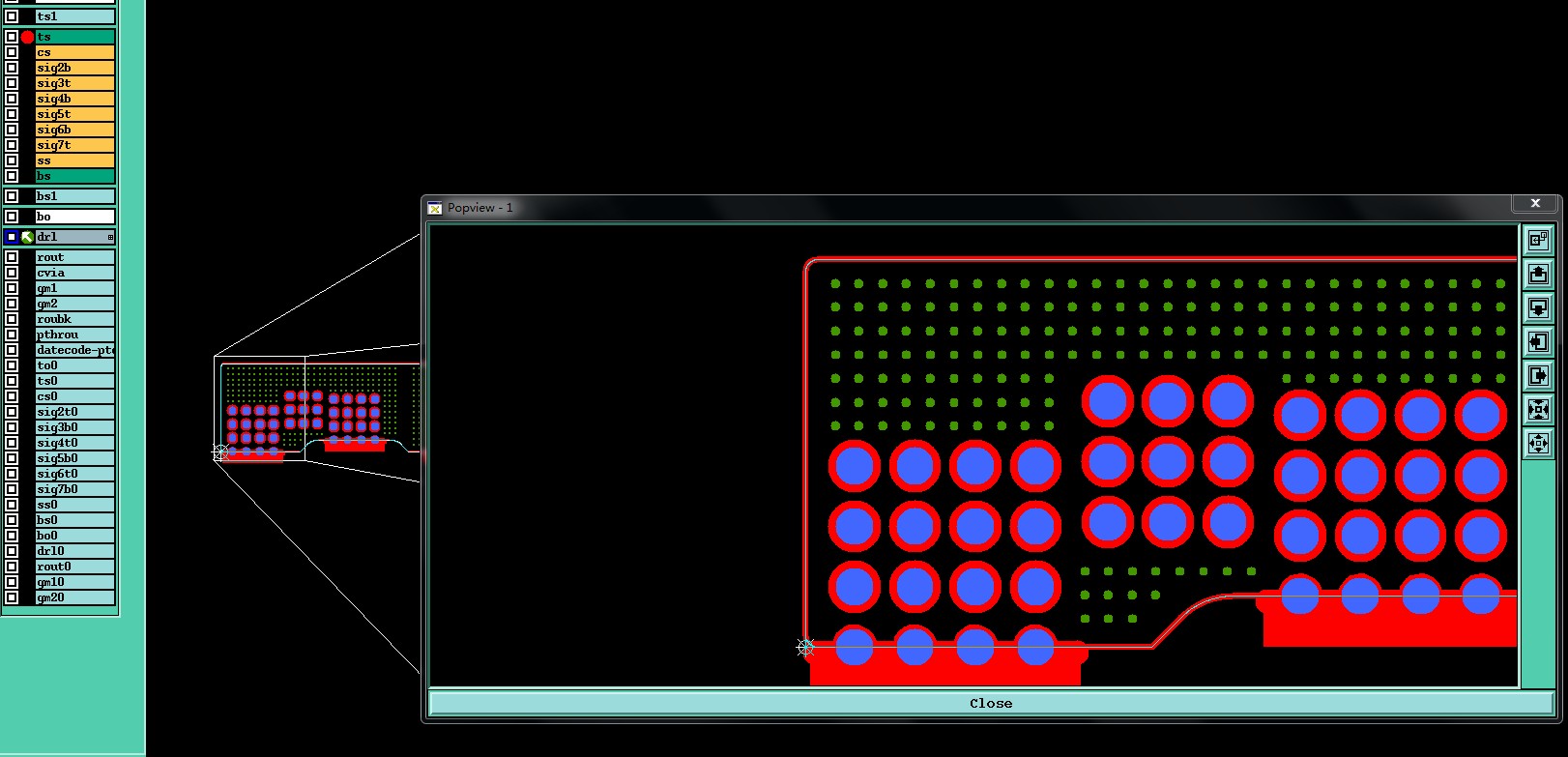Select the cs layer name
The height and width of the screenshot is (757, 1568).
[75, 52]
